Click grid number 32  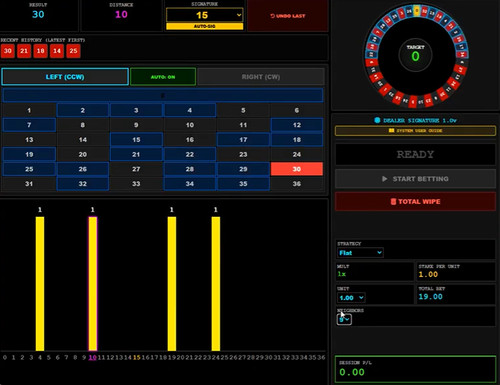[x=83, y=184]
